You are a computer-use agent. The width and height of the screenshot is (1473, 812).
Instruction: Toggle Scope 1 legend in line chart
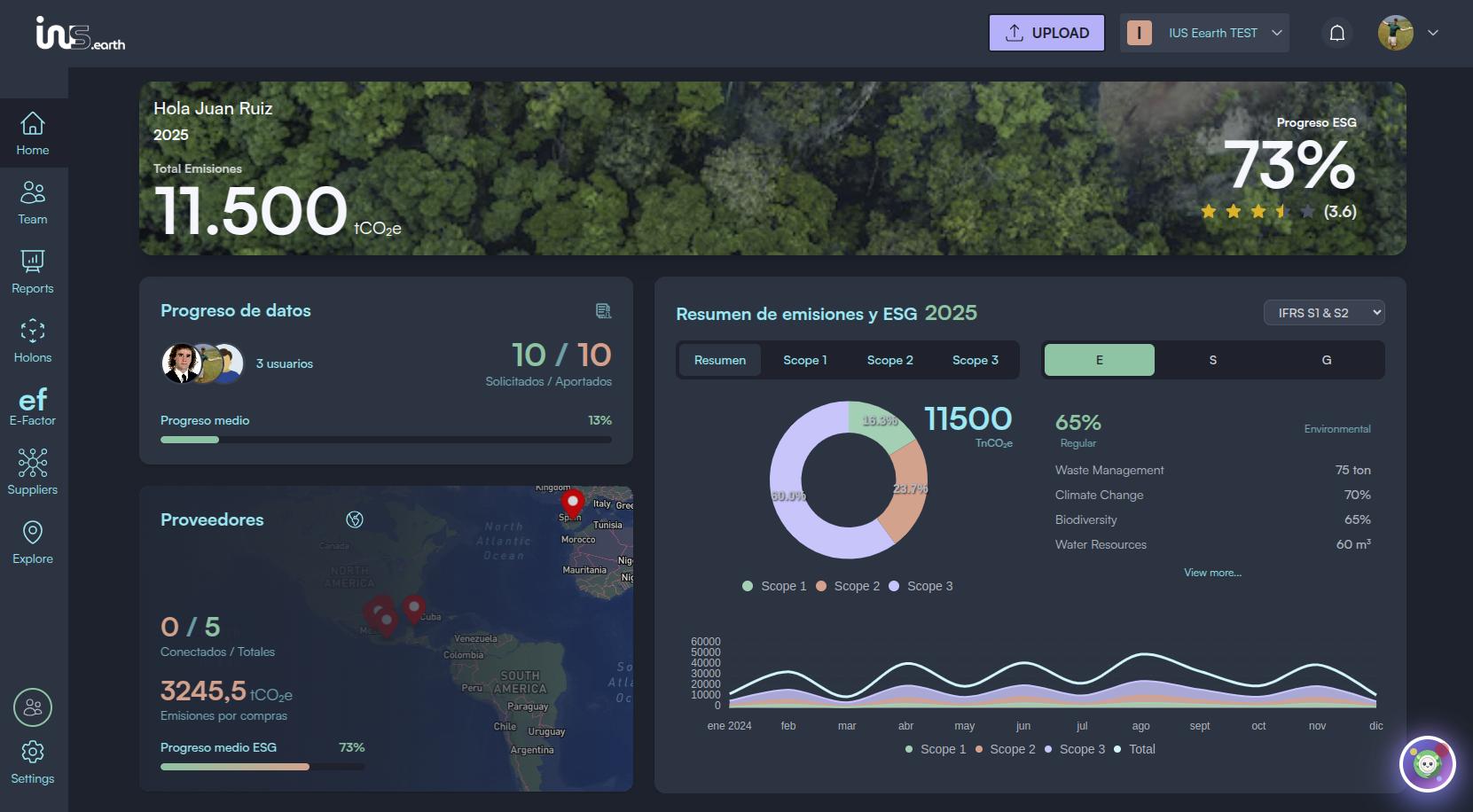[x=936, y=749]
